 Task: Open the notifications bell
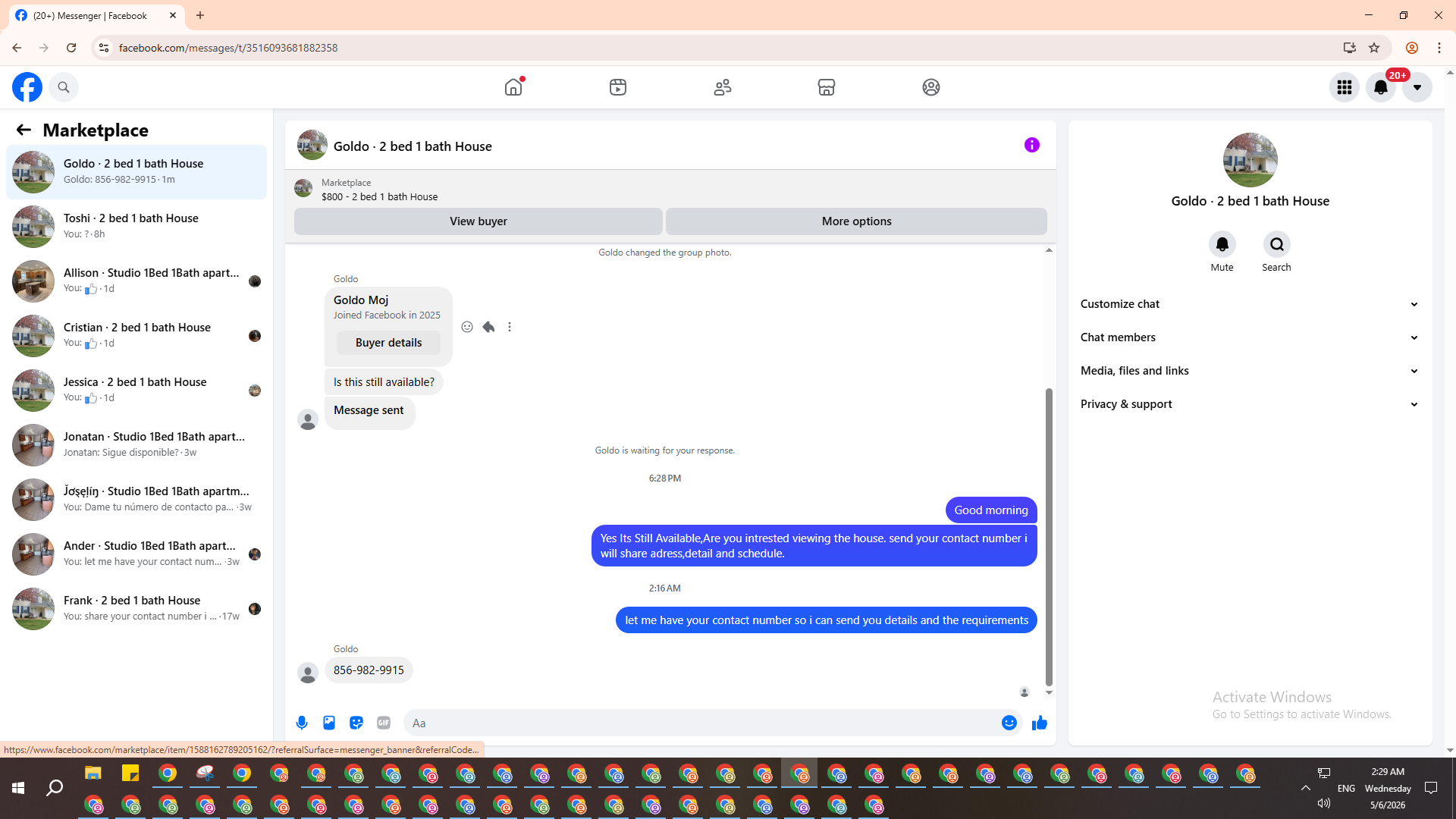1381,87
